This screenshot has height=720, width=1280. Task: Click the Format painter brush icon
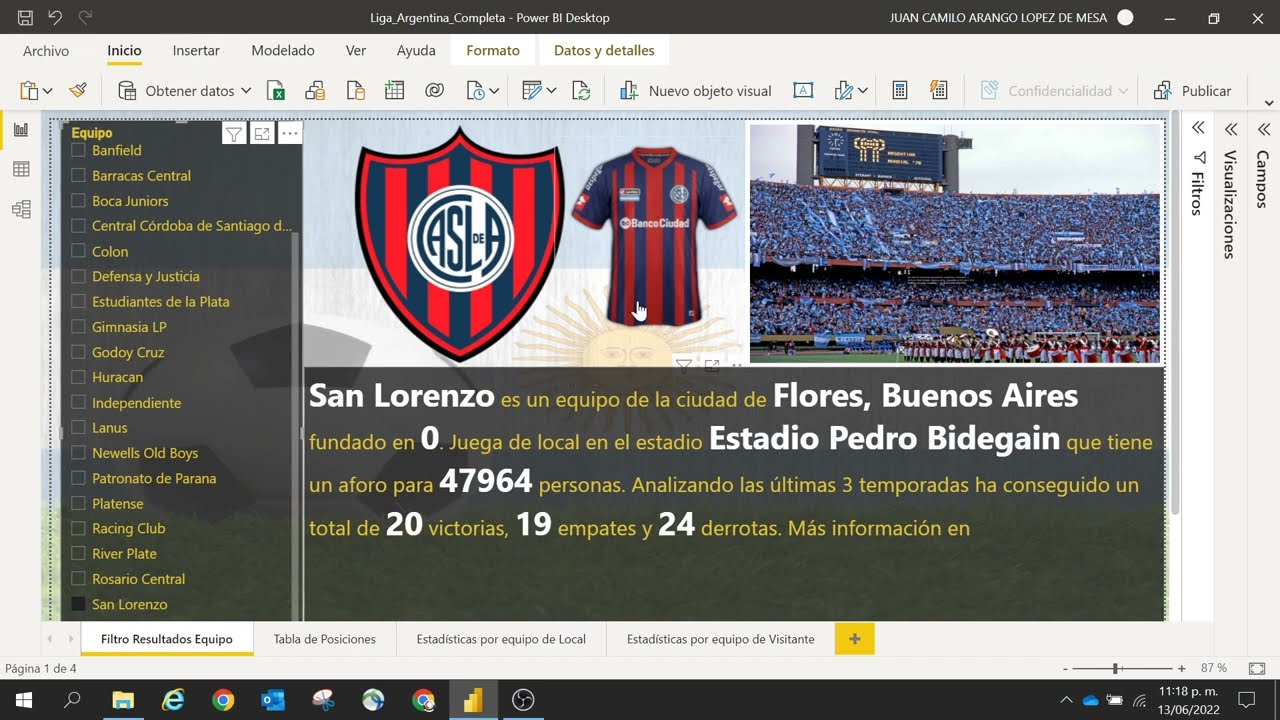pos(78,90)
